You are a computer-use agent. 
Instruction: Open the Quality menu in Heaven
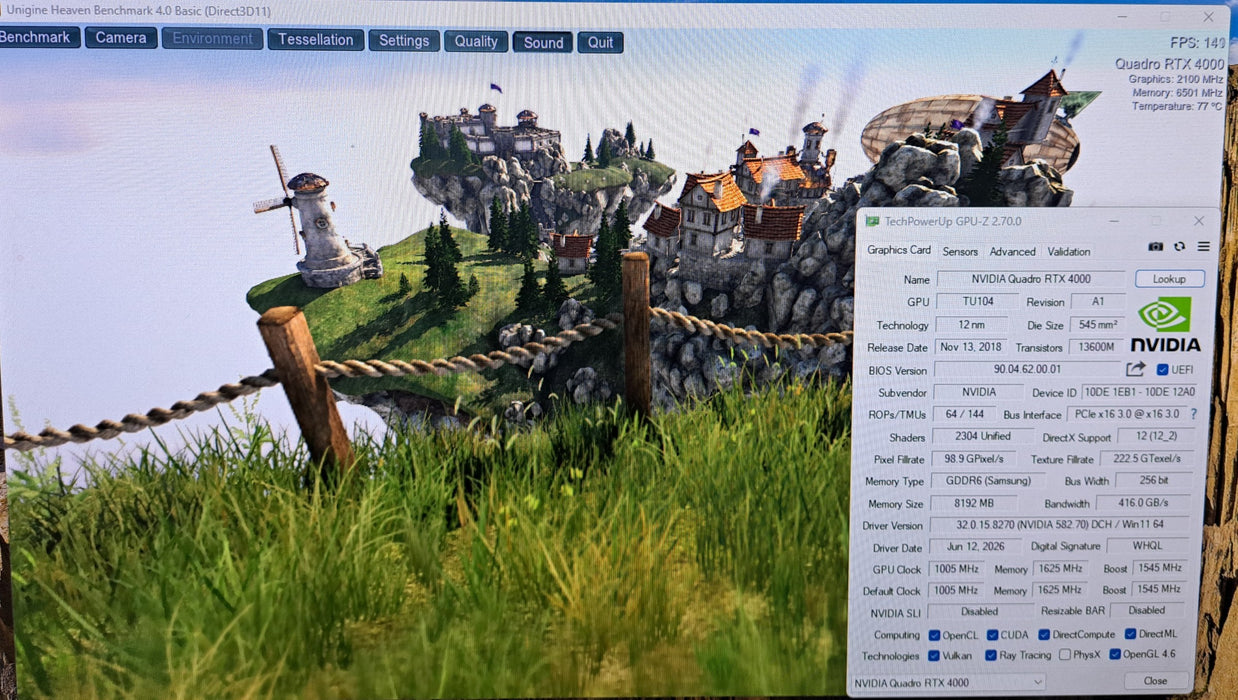click(x=476, y=41)
